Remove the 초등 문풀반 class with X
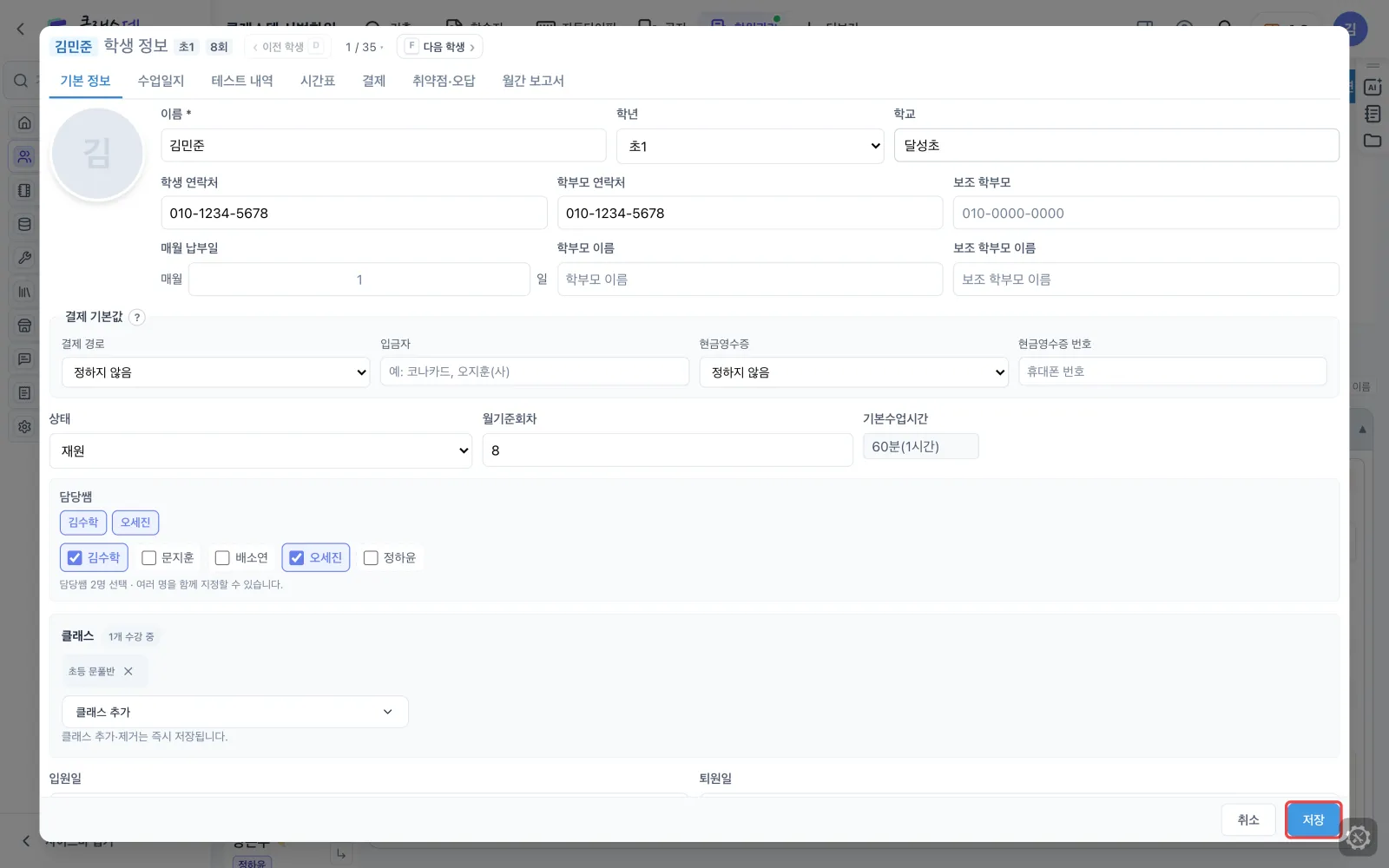The width and height of the screenshot is (1389, 868). pos(128,671)
